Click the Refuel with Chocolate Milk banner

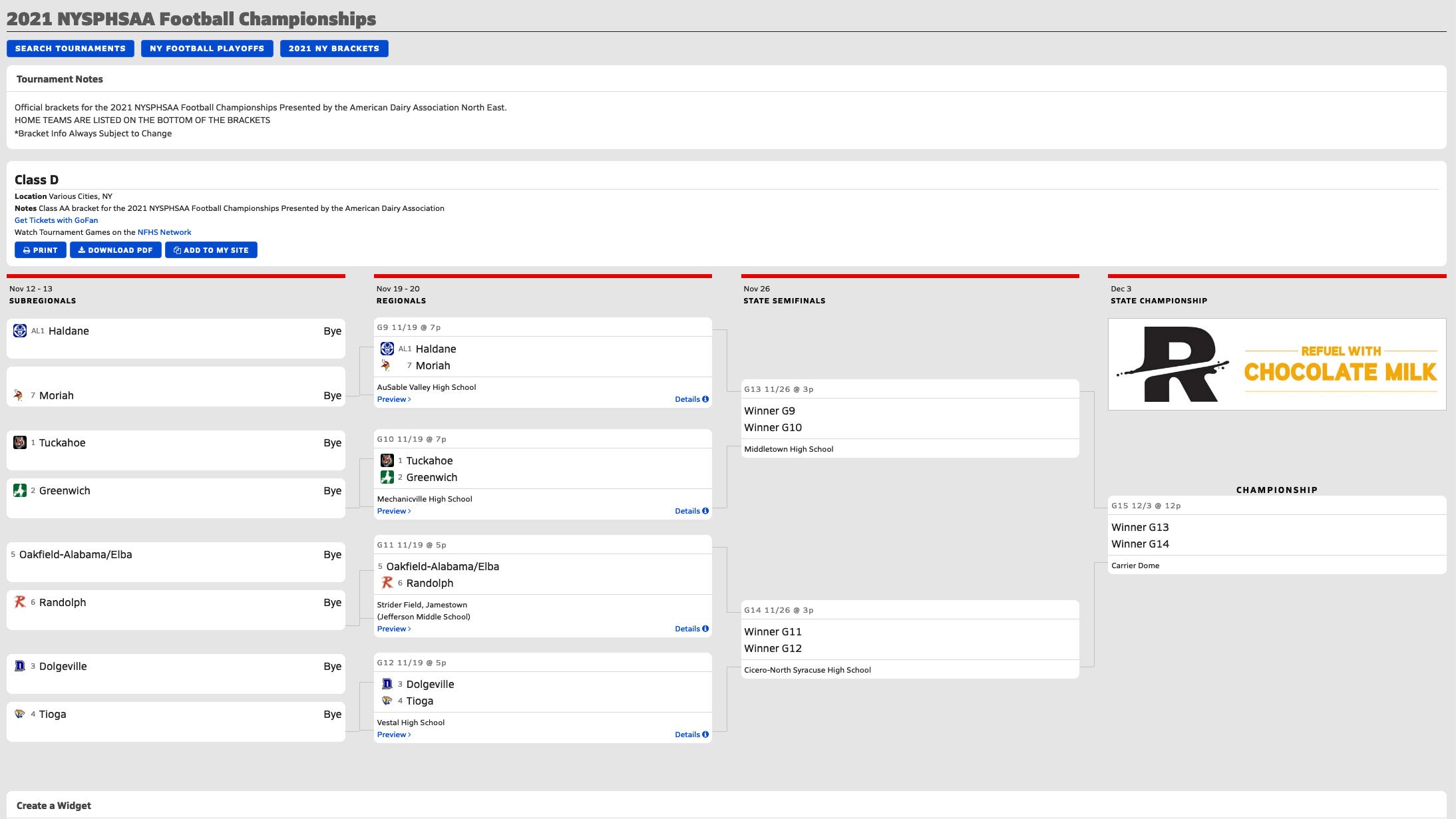1276,364
